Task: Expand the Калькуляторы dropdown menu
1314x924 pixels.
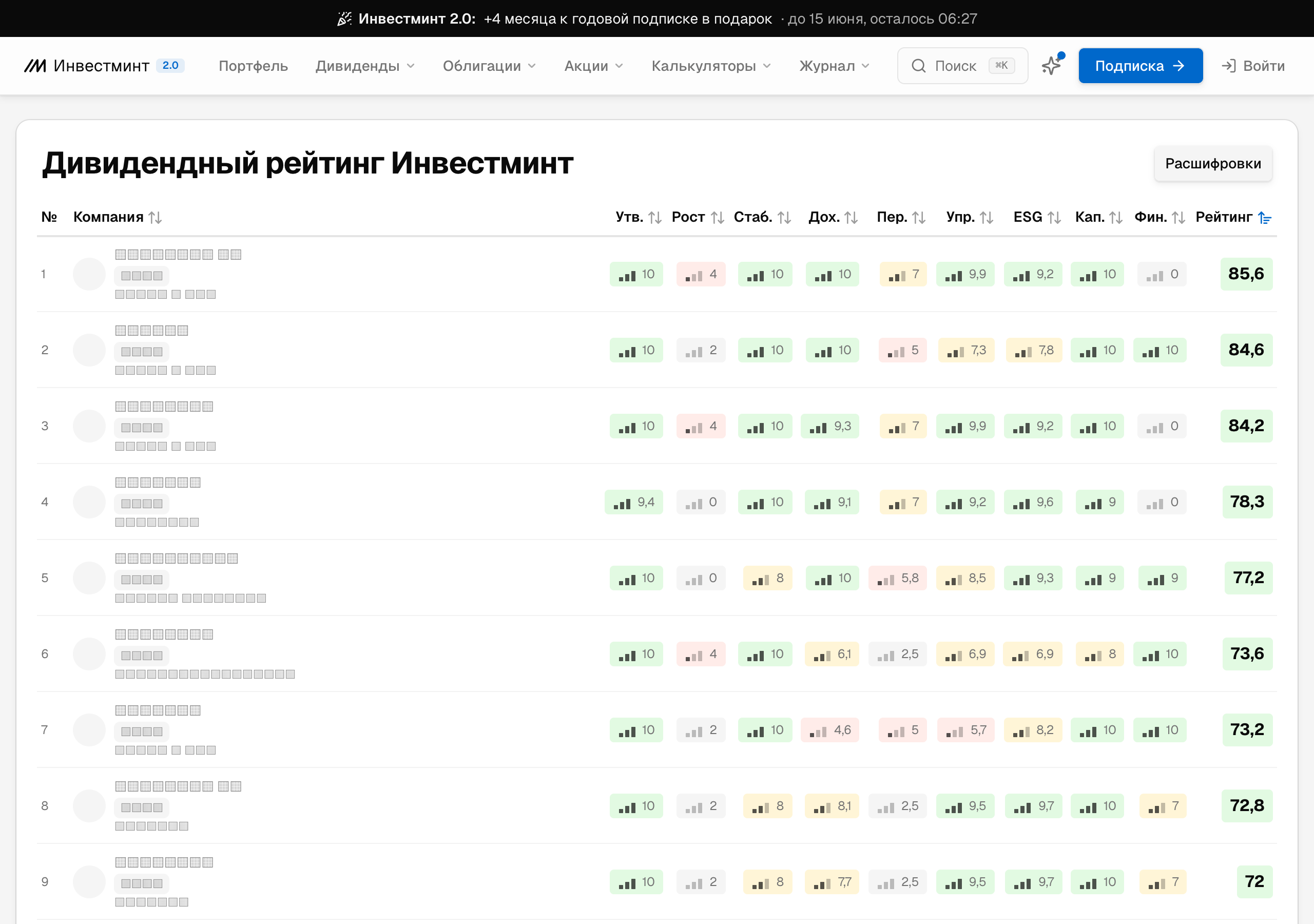Action: [711, 66]
